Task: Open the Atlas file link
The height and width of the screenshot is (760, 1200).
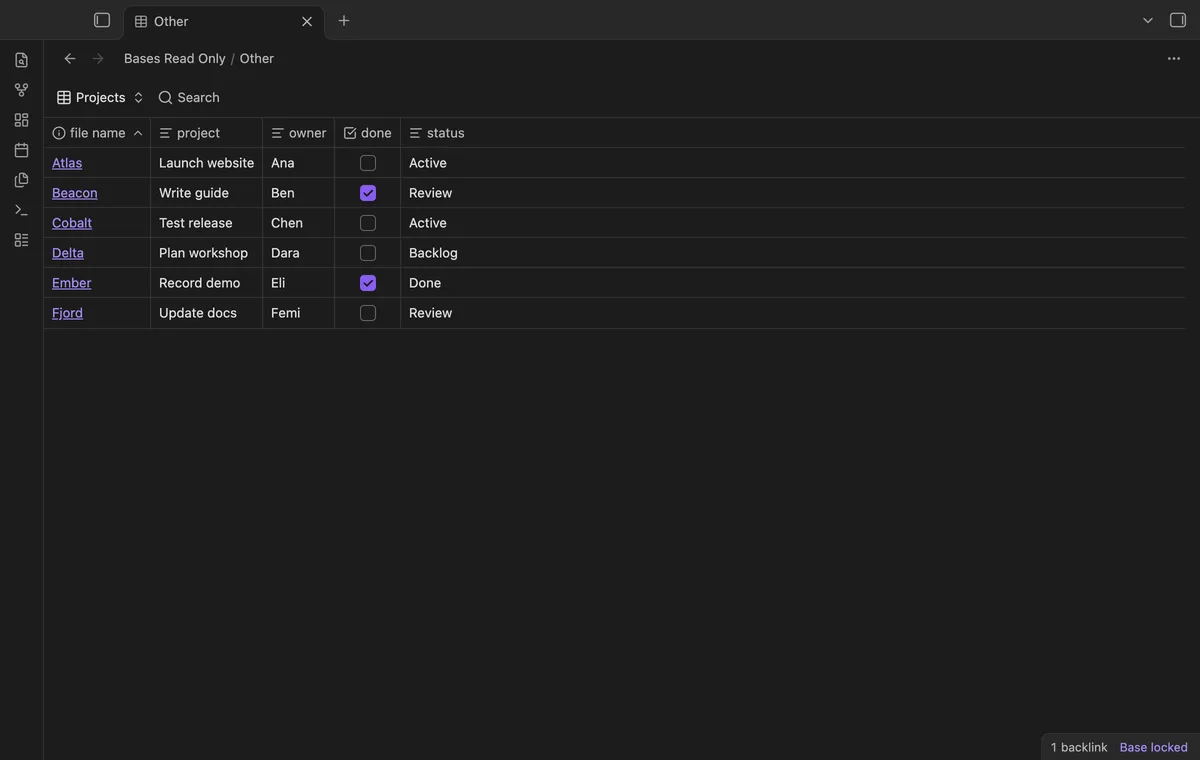Action: 67,163
